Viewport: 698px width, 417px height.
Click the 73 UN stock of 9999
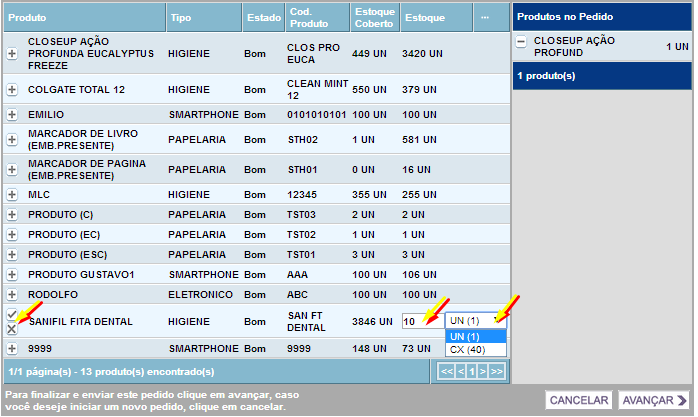[416, 348]
